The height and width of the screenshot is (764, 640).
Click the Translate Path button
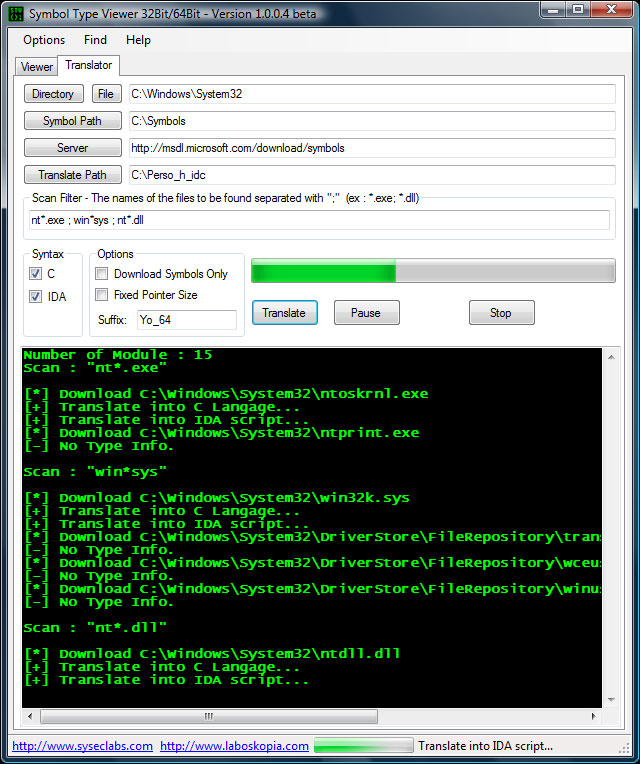pos(73,174)
